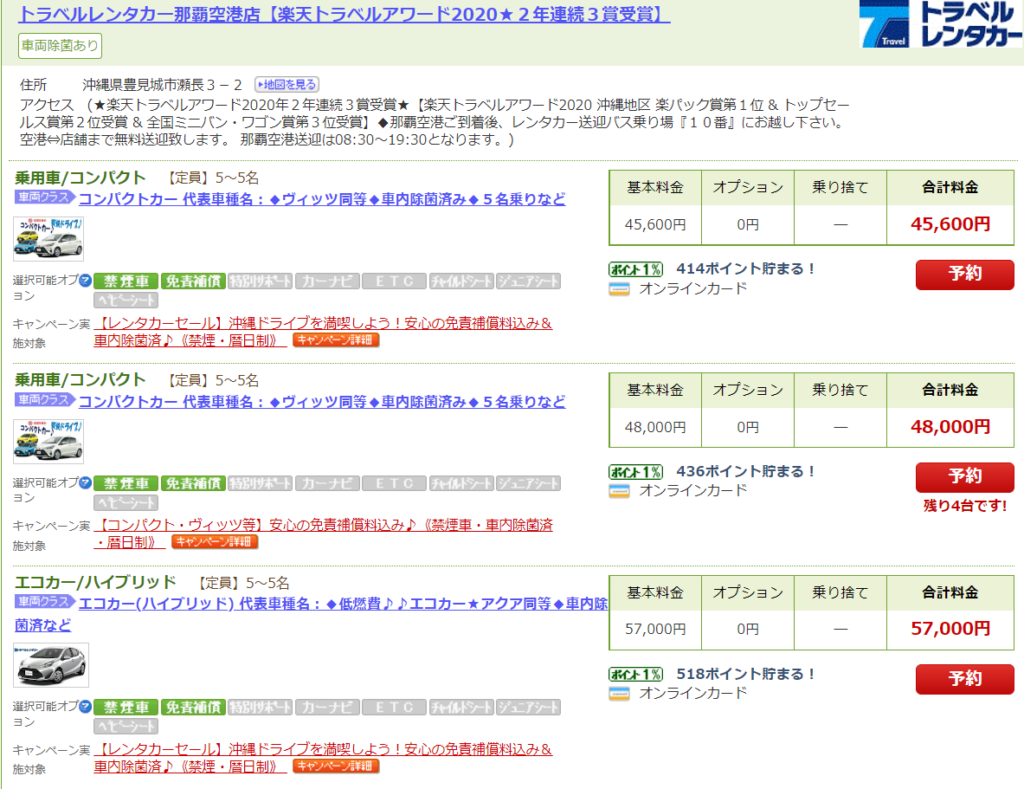This screenshot has height=789, width=1024.
Task: Click the 414ポイント貯まる! text
Action: click(x=745, y=268)
